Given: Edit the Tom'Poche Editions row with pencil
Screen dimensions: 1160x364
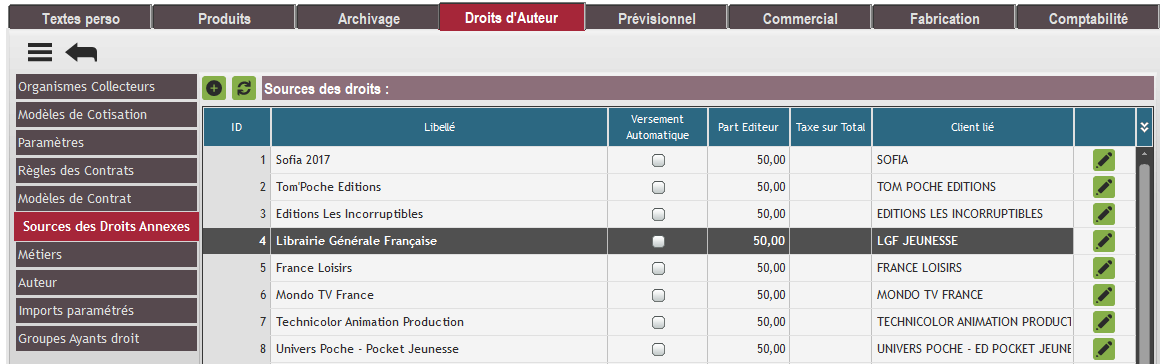Looking at the screenshot, I should (x=1104, y=186).
